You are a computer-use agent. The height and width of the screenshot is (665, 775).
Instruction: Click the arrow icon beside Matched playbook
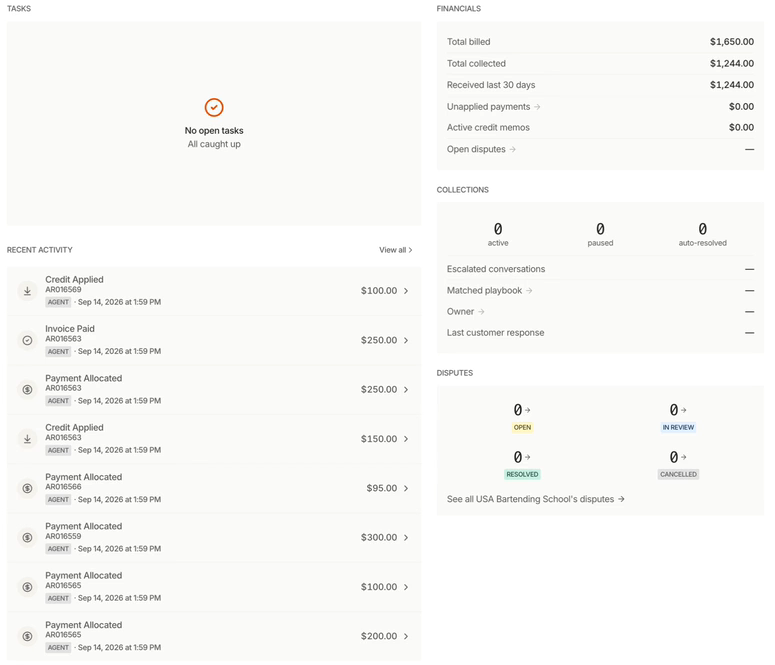pyautogui.click(x=529, y=291)
